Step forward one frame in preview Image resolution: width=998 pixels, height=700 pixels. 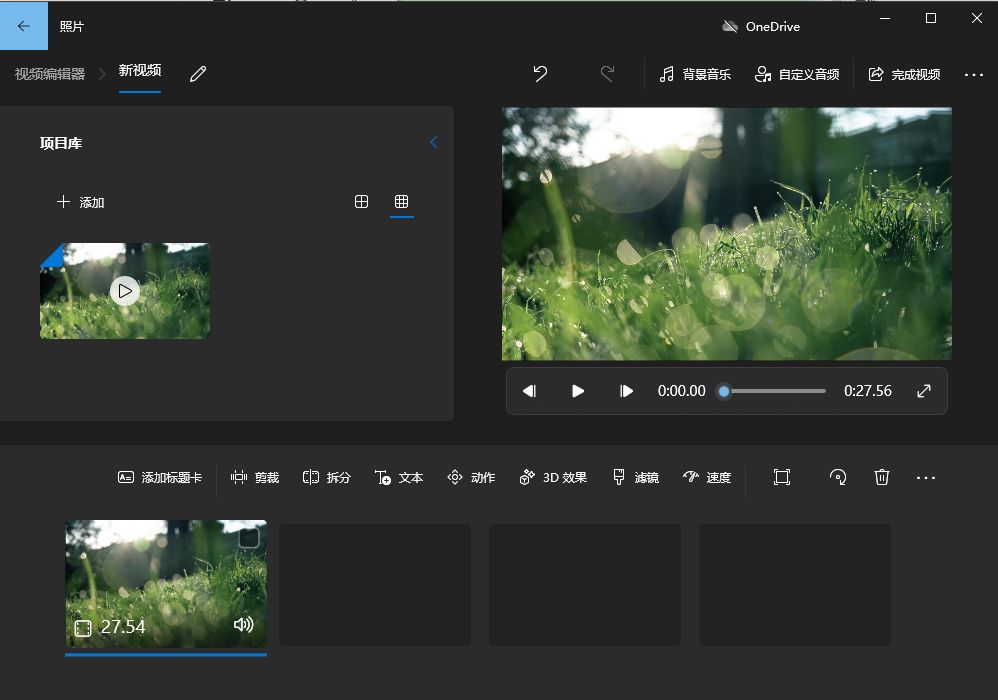[626, 391]
